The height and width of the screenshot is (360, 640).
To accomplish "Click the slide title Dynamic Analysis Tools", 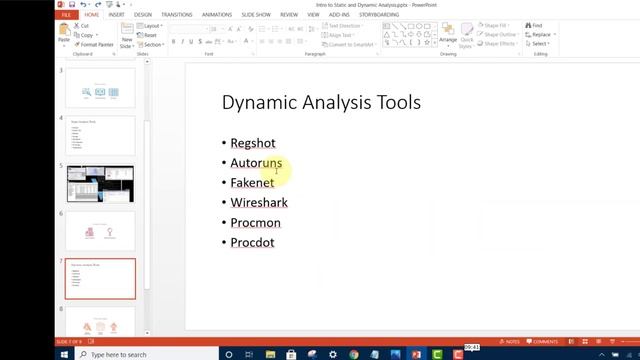I will point(321,102).
